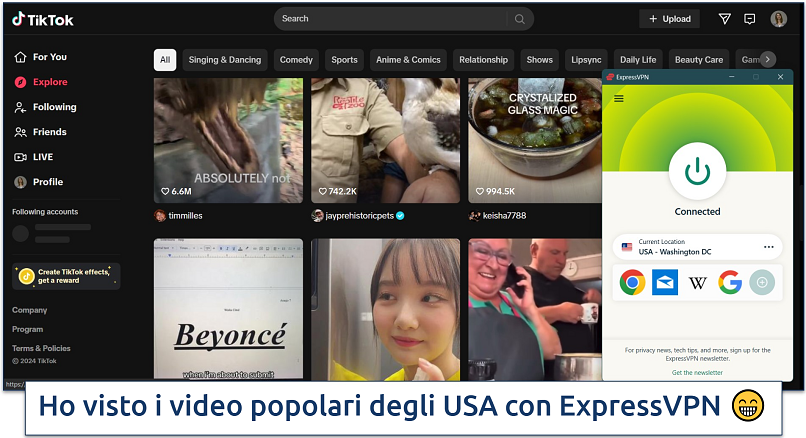Click the US flag location icon
The image size is (806, 438).
627,247
